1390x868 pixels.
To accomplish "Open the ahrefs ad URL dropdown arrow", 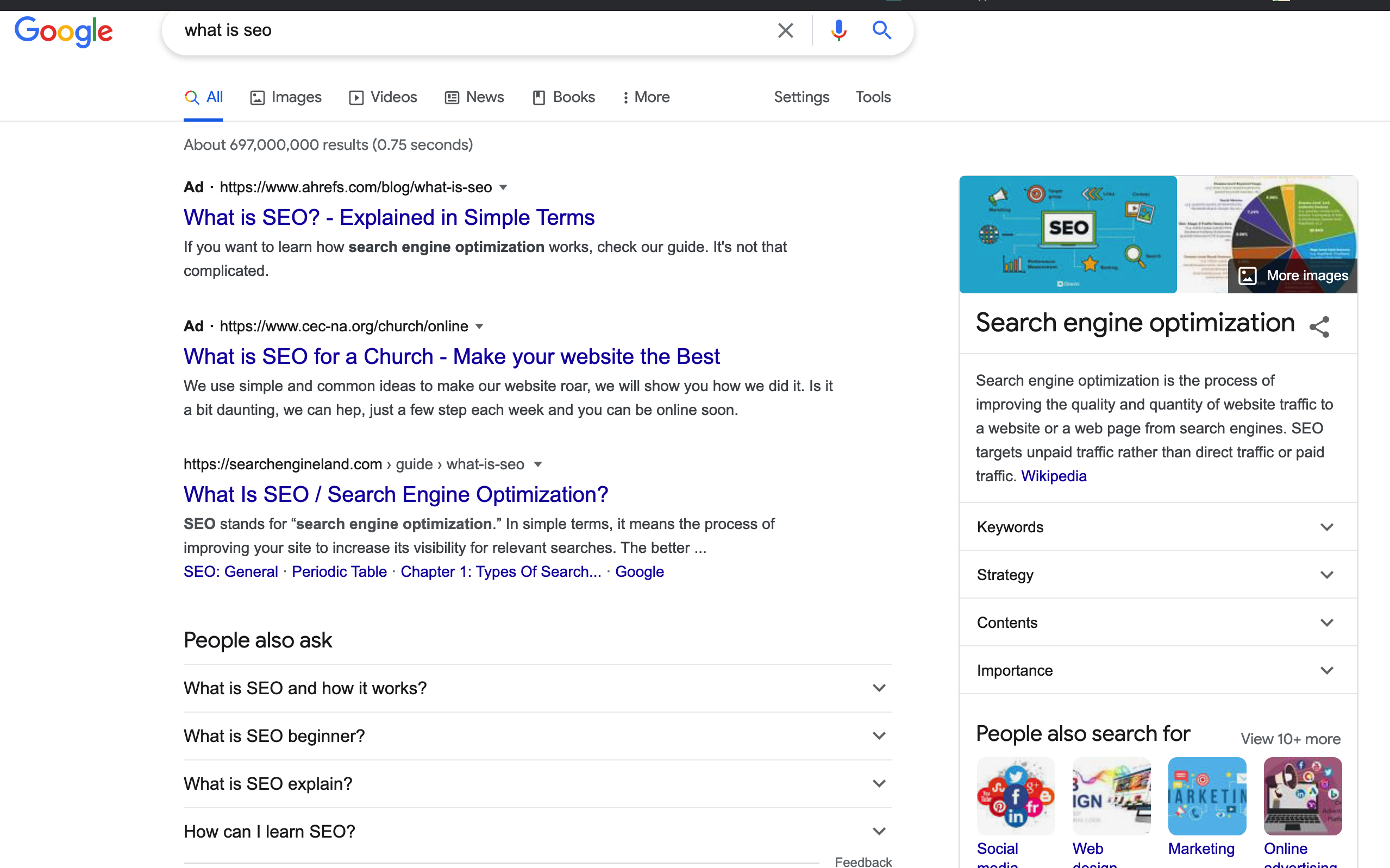I will pos(503,187).
